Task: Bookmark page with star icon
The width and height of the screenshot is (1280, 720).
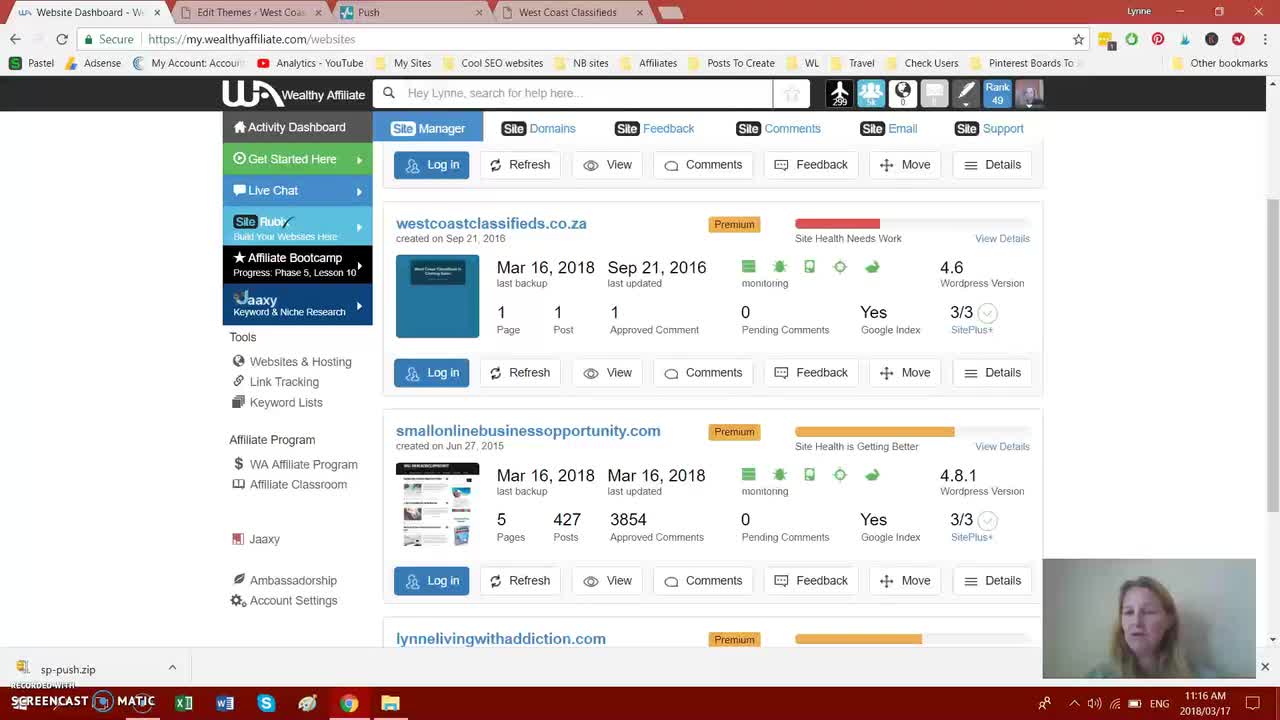Action: [x=1078, y=39]
